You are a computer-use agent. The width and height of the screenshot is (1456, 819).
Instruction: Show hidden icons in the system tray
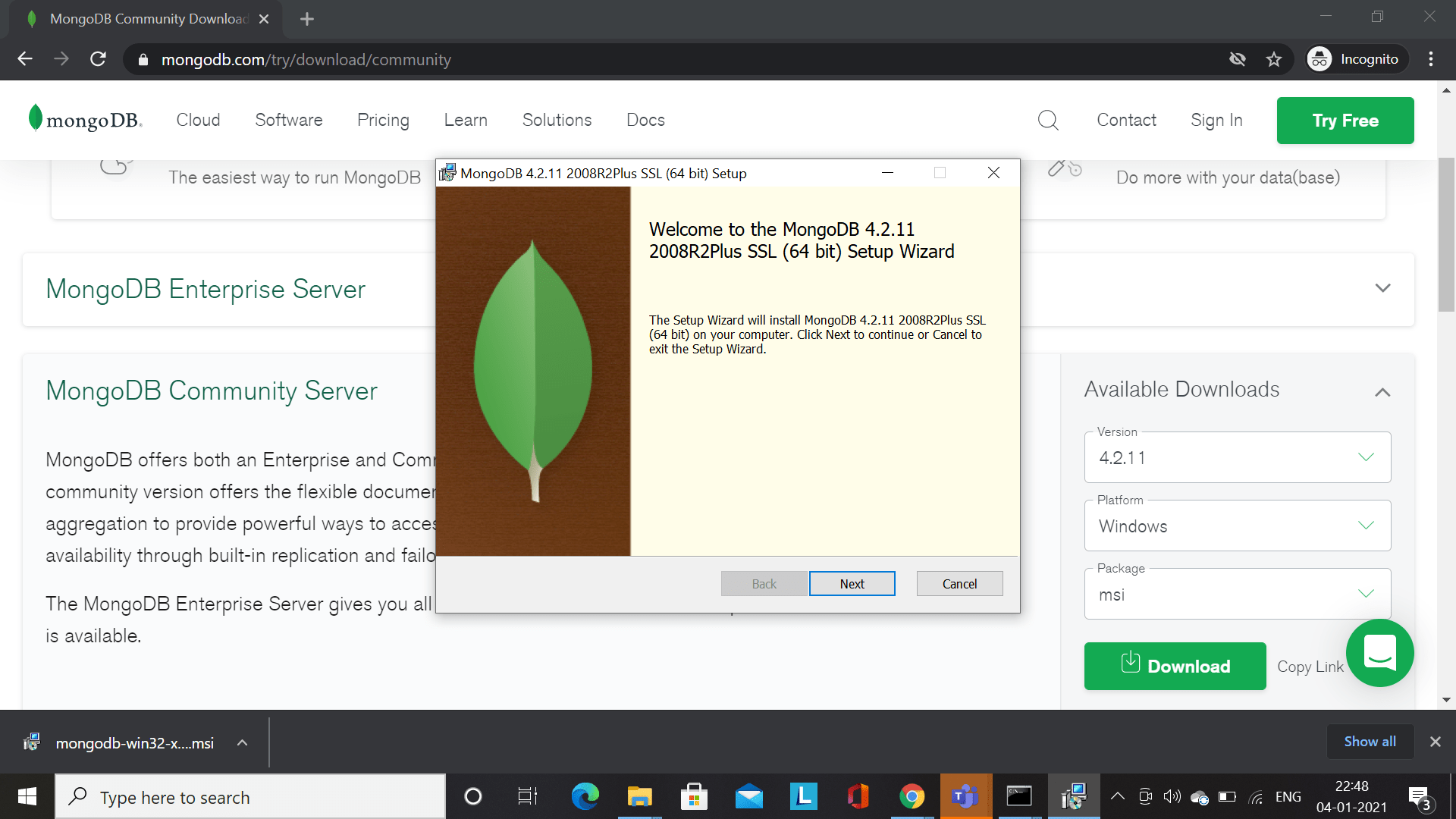pyautogui.click(x=1117, y=796)
